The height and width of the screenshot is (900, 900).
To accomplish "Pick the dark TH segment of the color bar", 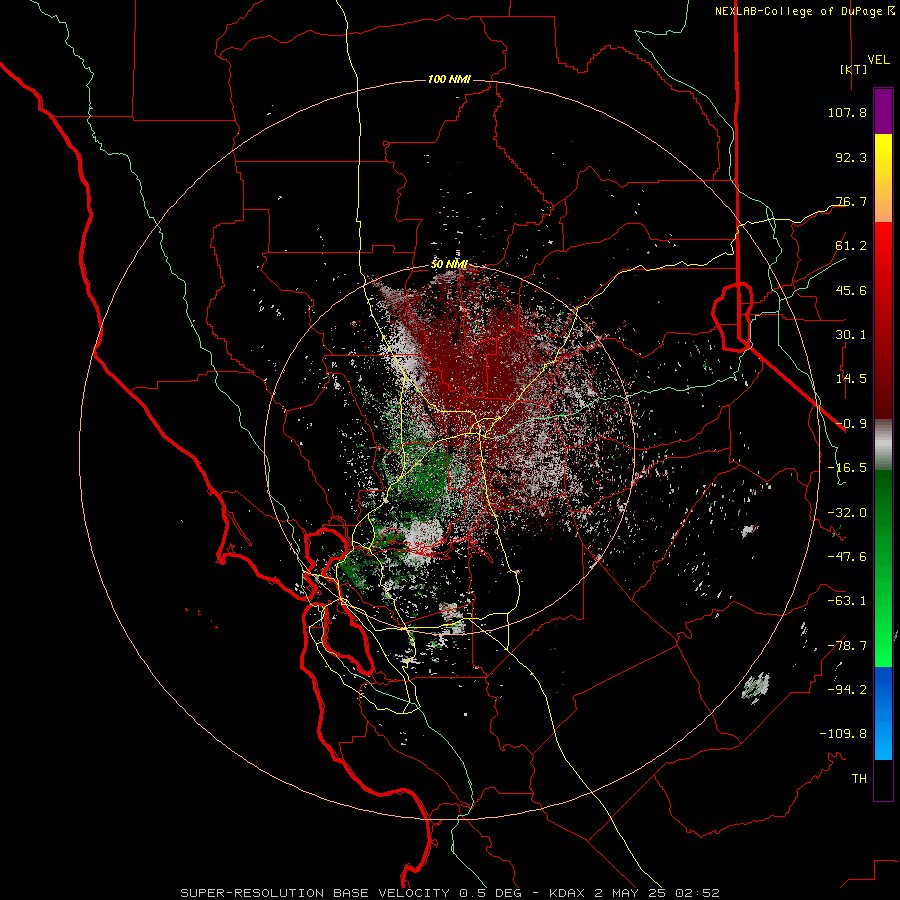I will (x=883, y=780).
